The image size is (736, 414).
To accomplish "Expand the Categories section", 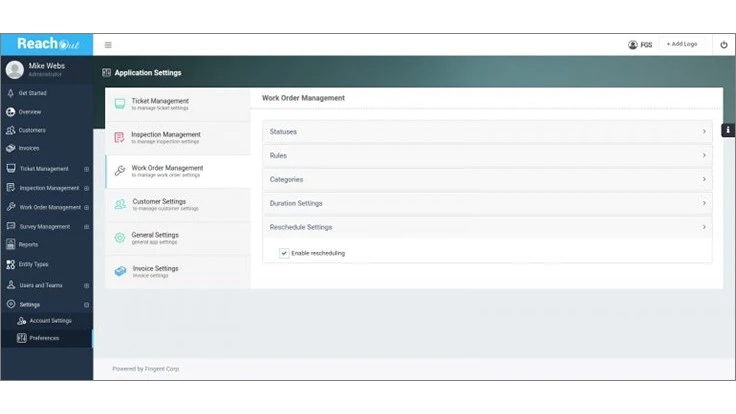I will [487, 180].
